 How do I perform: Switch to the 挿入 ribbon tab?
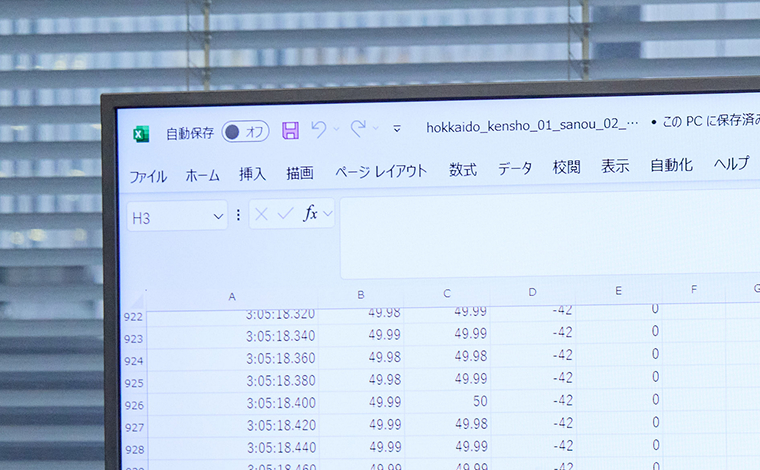click(x=252, y=174)
